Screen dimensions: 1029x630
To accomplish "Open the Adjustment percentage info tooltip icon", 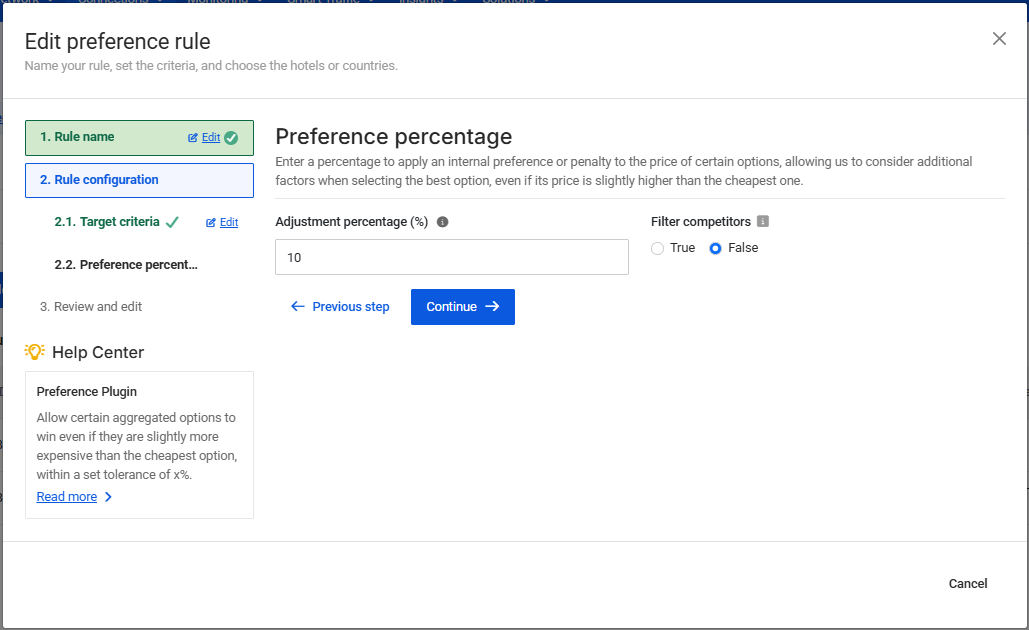I will tap(442, 222).
